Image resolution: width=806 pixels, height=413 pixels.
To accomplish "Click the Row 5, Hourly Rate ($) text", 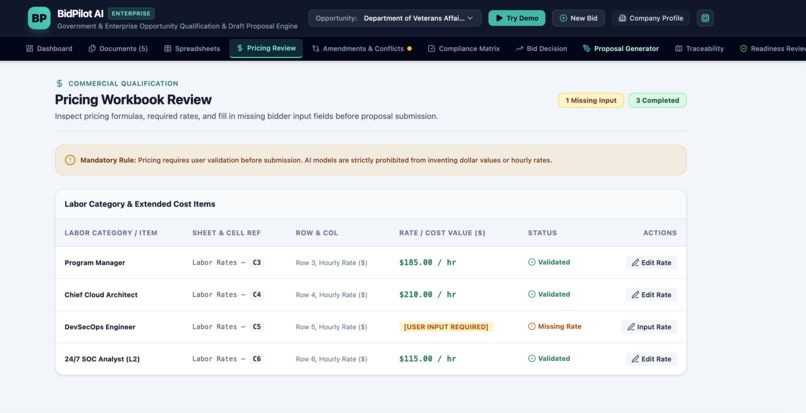I will click(332, 327).
